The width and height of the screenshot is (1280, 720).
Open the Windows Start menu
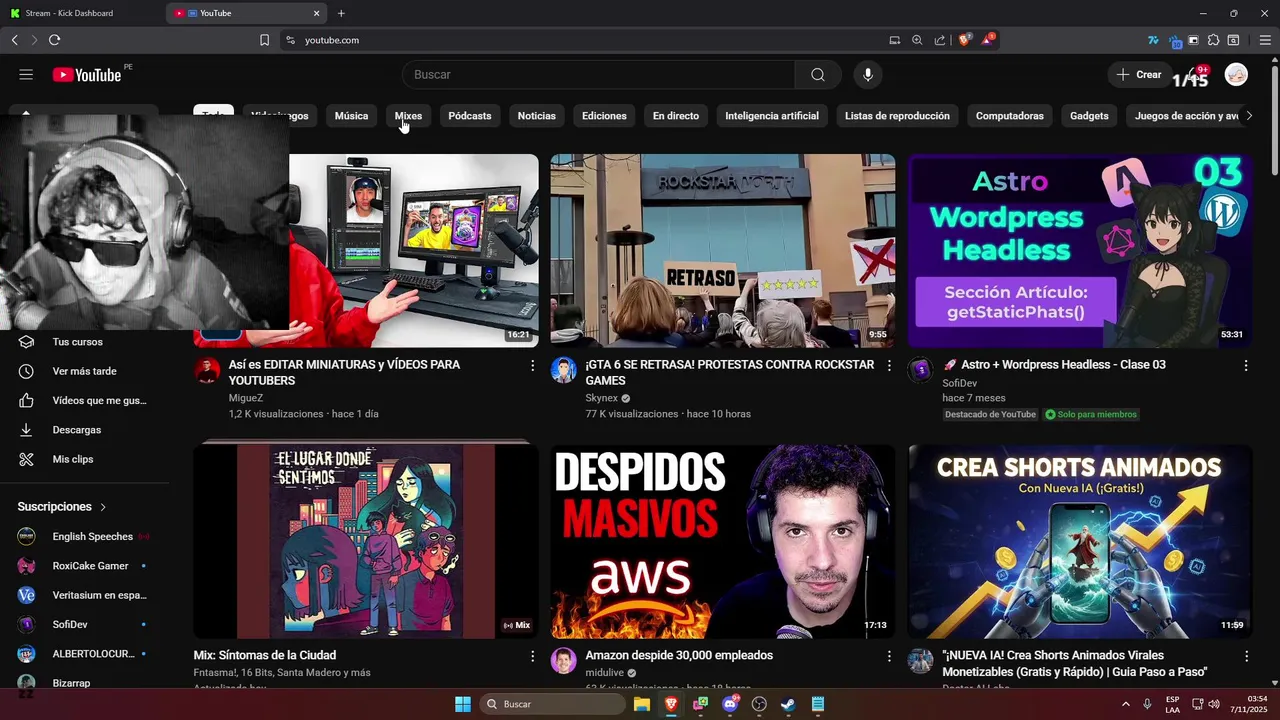pyautogui.click(x=463, y=704)
